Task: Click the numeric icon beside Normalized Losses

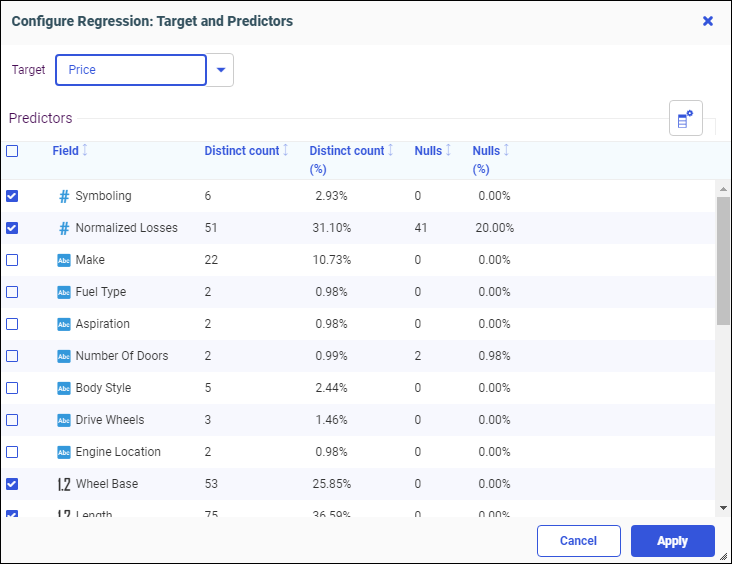Action: tap(64, 228)
